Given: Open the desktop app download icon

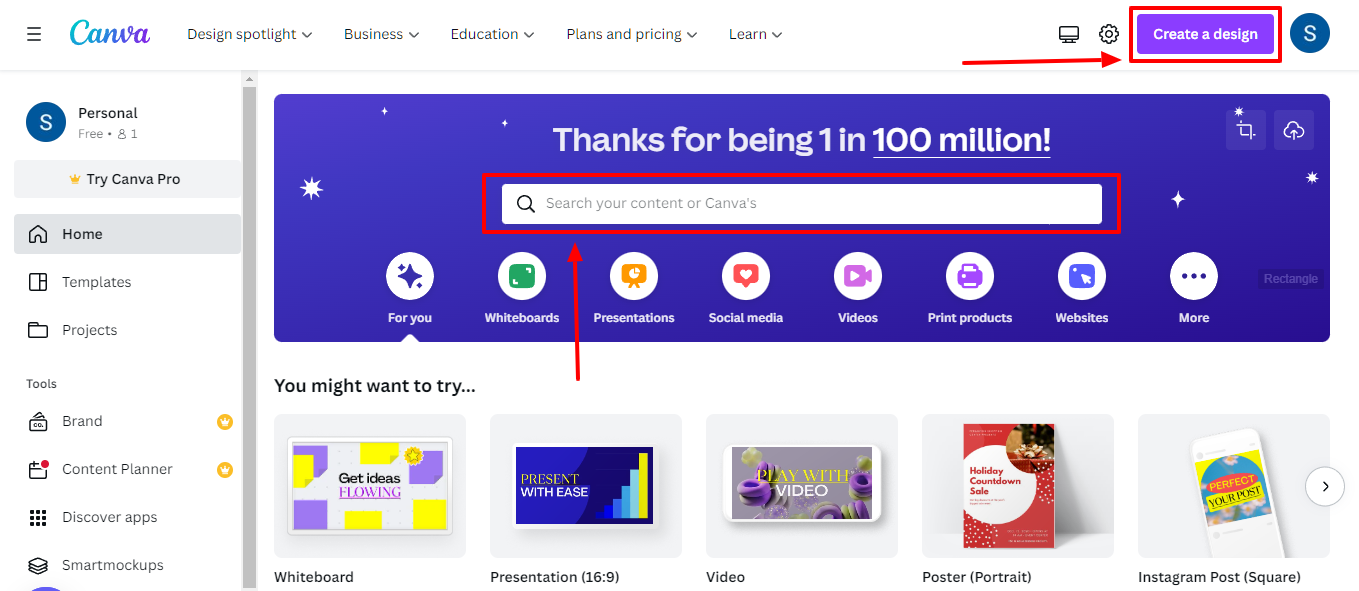Looking at the screenshot, I should click(x=1069, y=34).
